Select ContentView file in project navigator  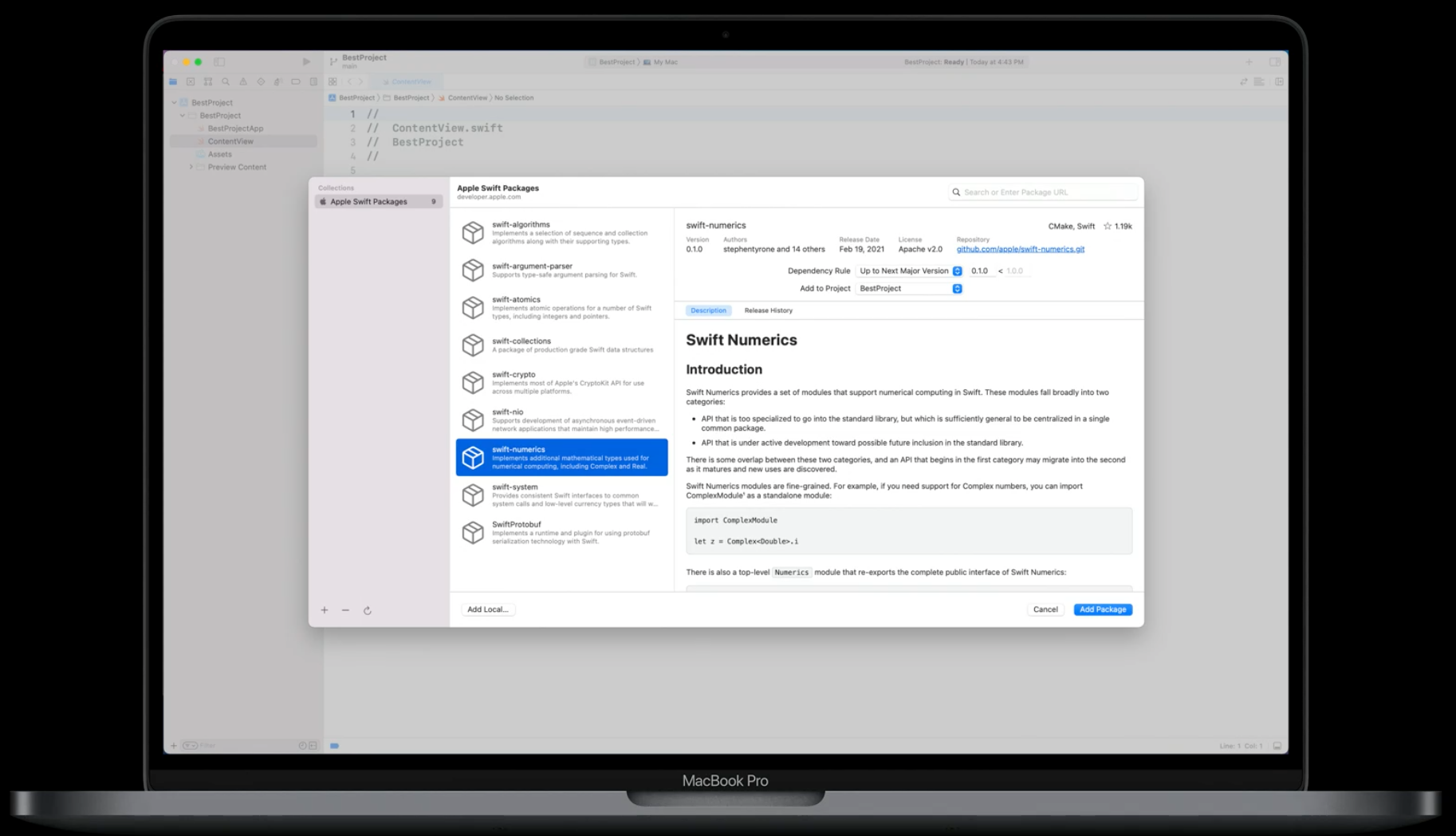(244, 141)
